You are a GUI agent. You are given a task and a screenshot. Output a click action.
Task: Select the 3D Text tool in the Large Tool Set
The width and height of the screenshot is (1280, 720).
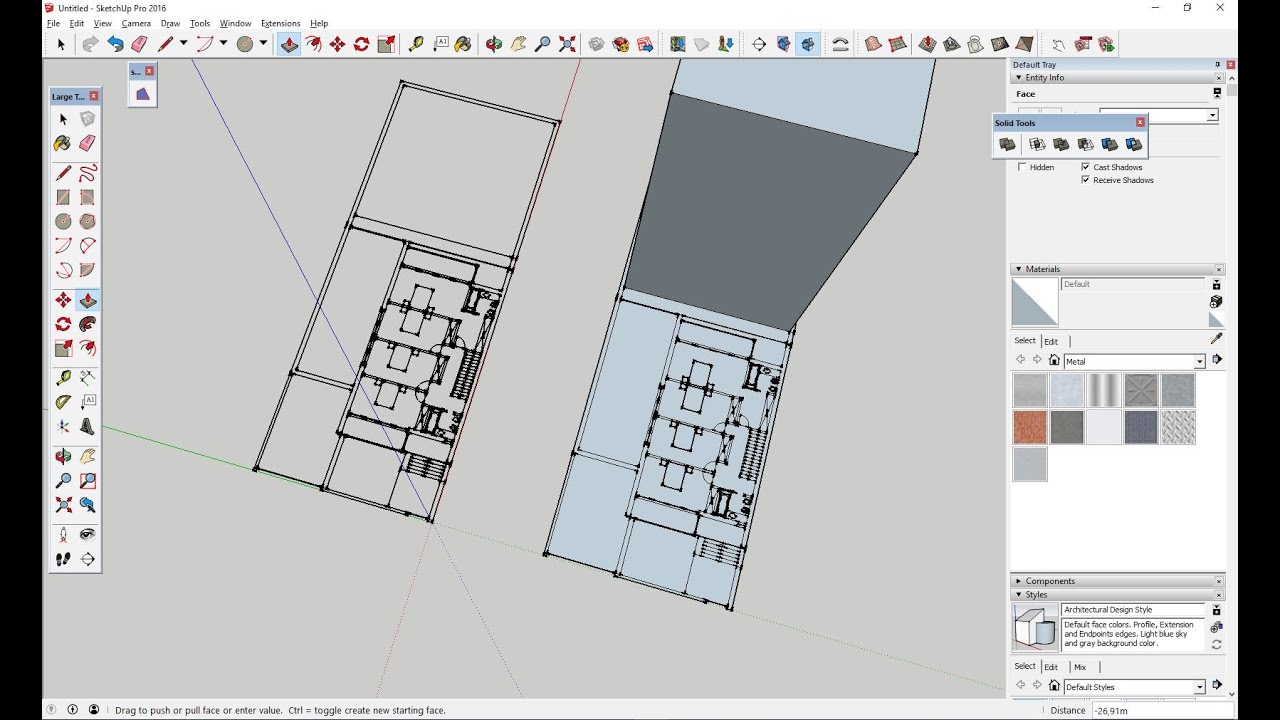click(87, 426)
